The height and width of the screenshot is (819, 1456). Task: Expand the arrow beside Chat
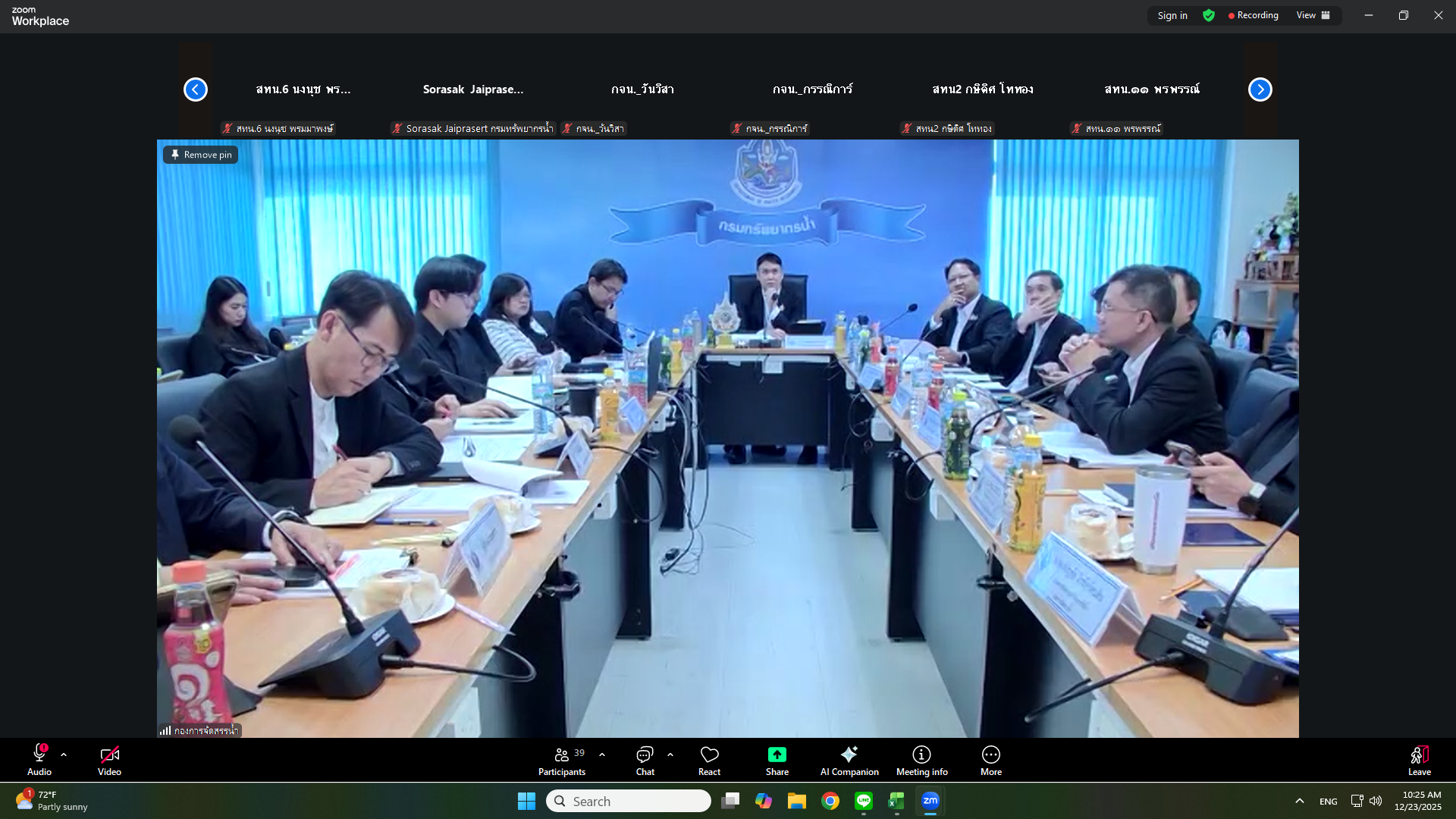[670, 755]
